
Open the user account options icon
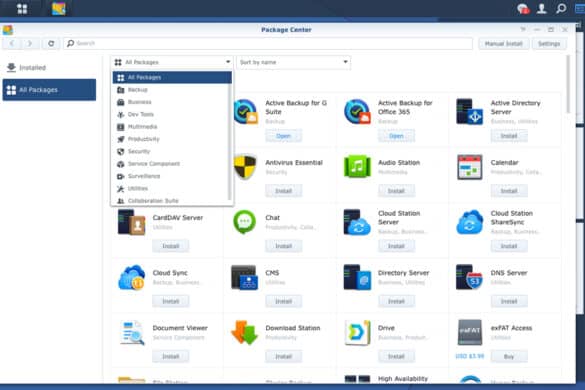(x=541, y=8)
